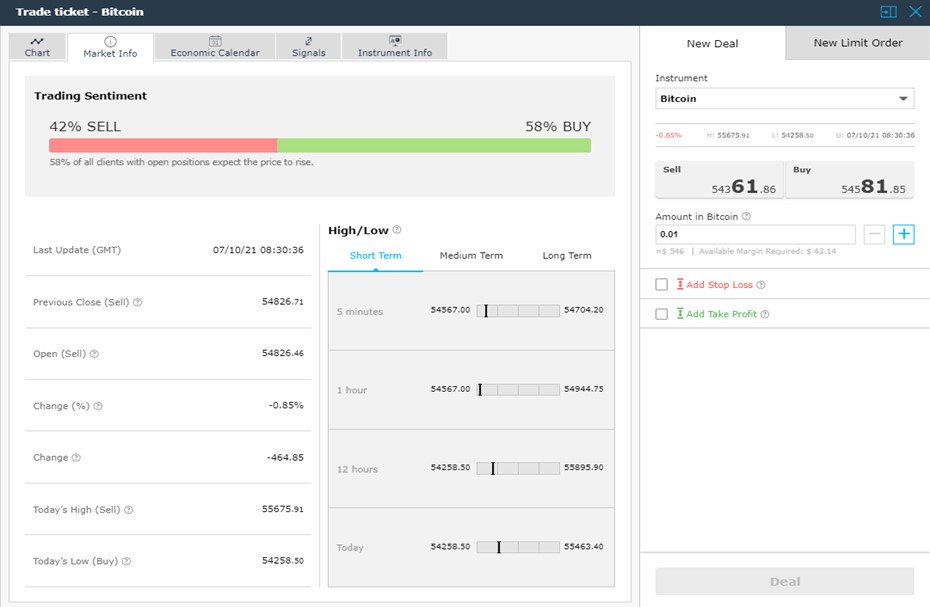Click the 12 hours high value 55895.90
This screenshot has width=930, height=607.
point(584,467)
